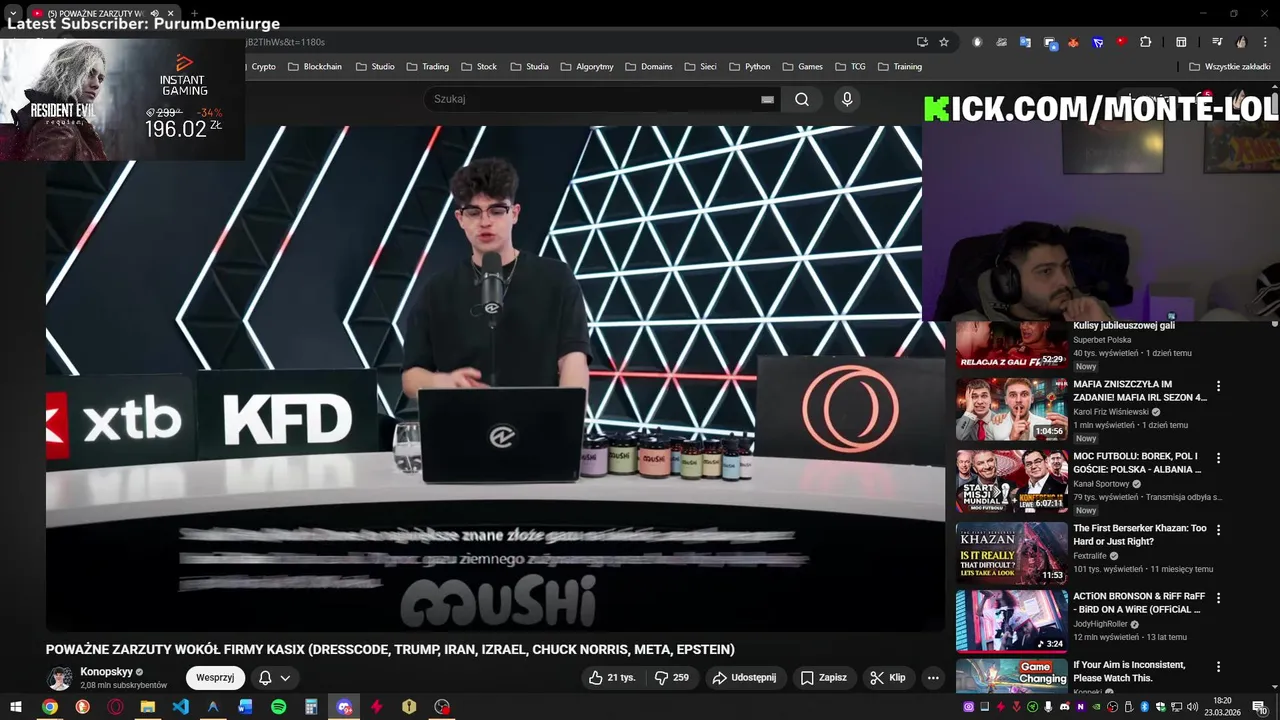Open on-screen keyboard icon in search box
This screenshot has height=720, width=1280.
pos(767,99)
